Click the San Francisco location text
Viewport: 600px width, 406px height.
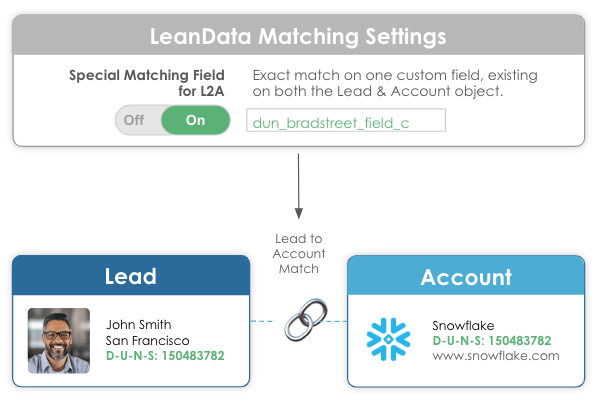click(x=146, y=339)
